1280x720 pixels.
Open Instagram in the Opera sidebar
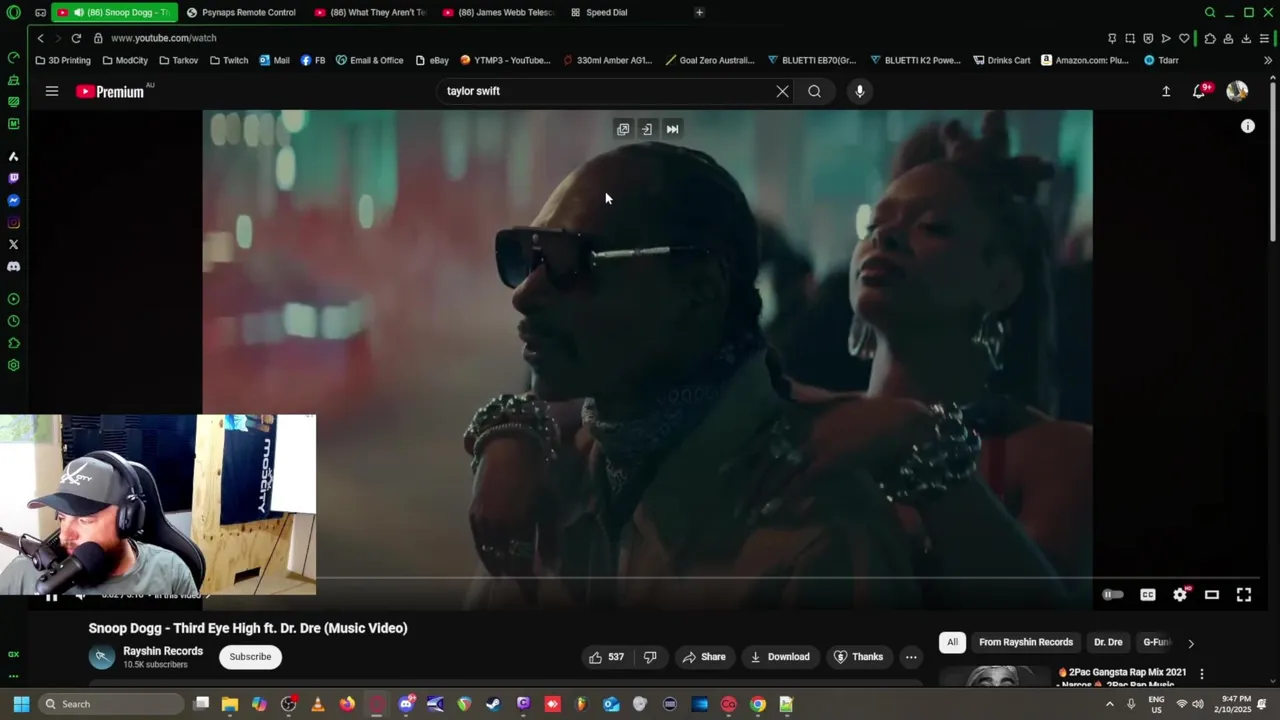pos(13,222)
